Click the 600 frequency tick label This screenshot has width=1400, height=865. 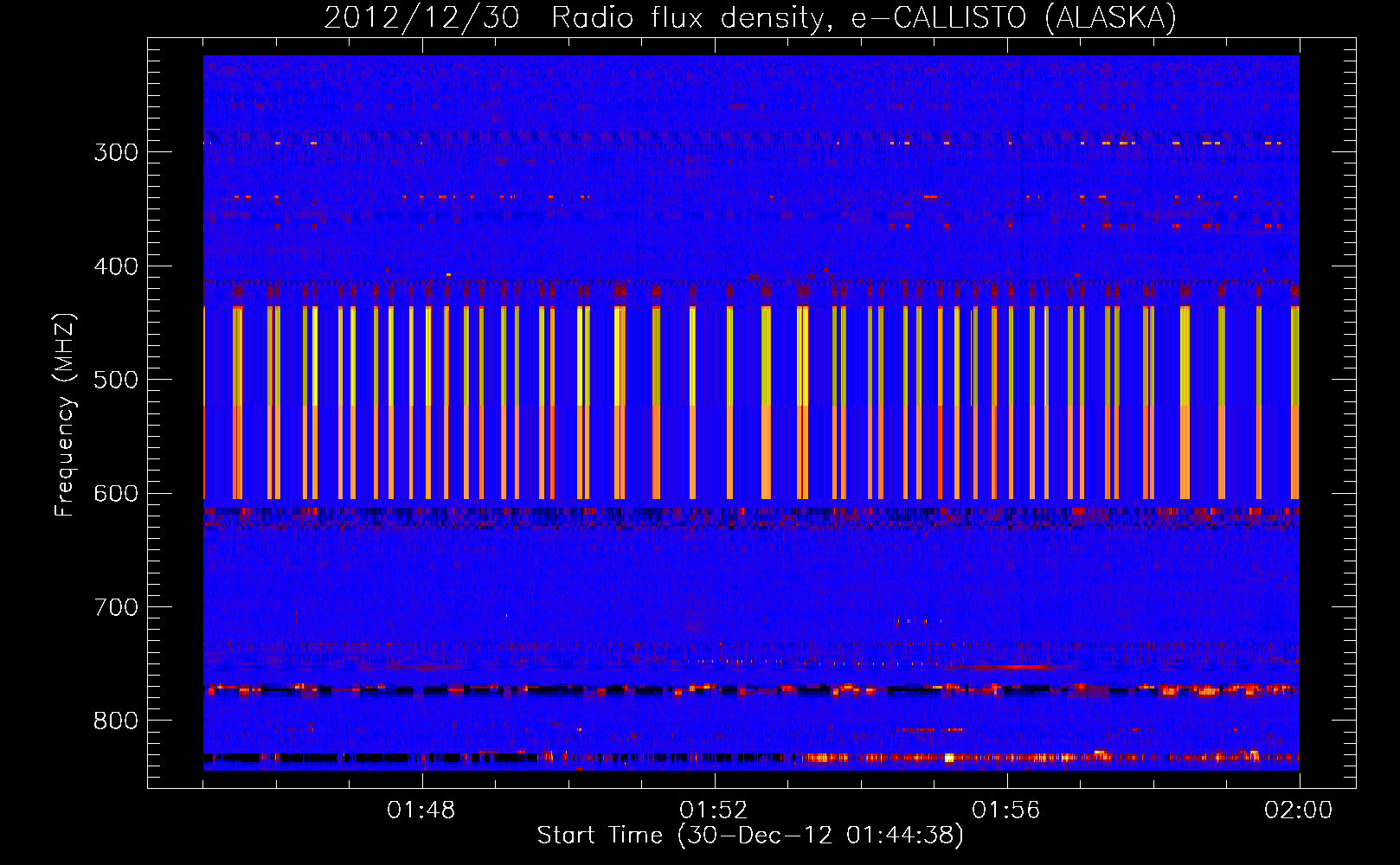116,494
